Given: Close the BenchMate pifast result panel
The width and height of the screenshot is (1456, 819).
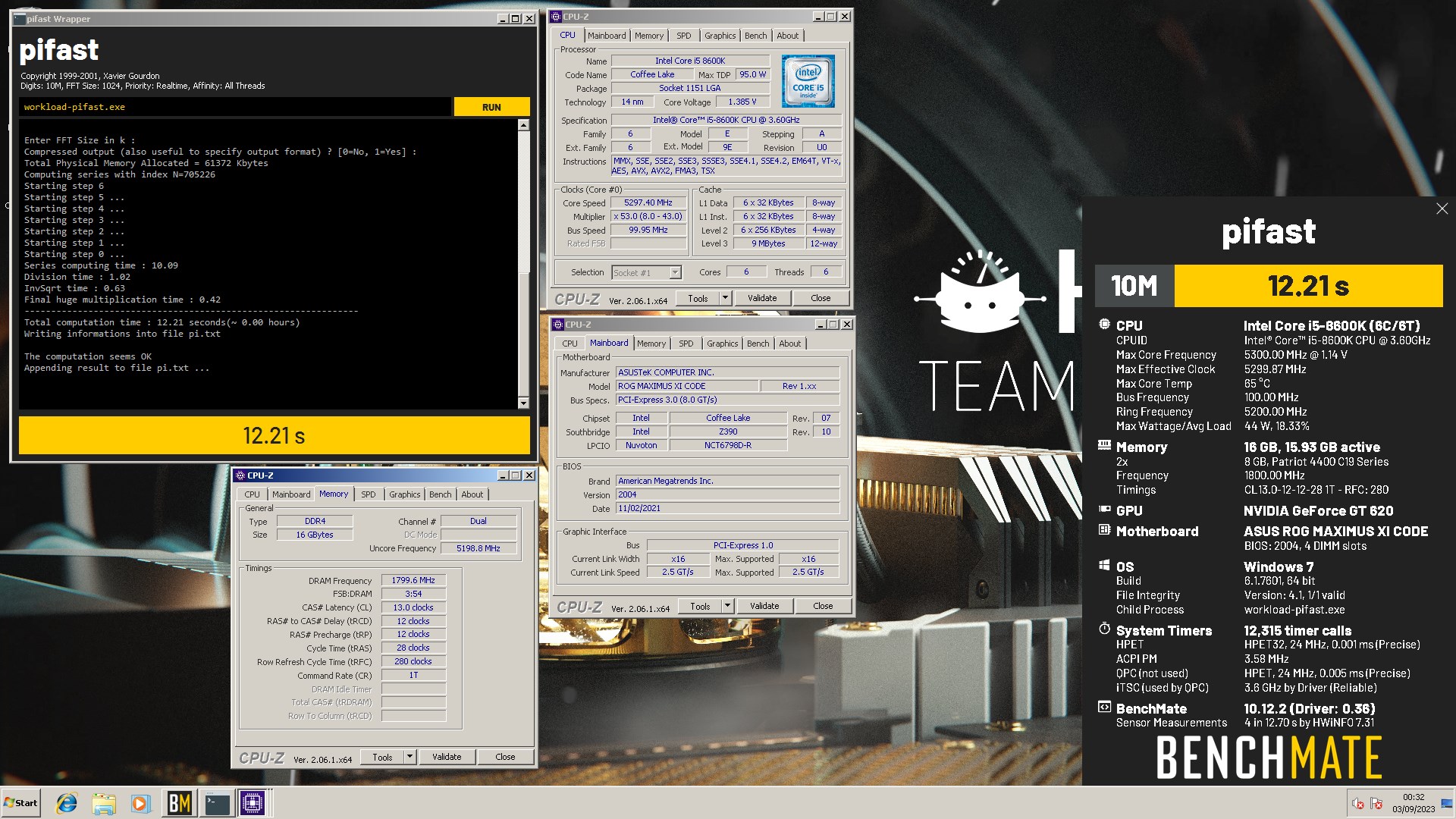Looking at the screenshot, I should (x=1442, y=209).
